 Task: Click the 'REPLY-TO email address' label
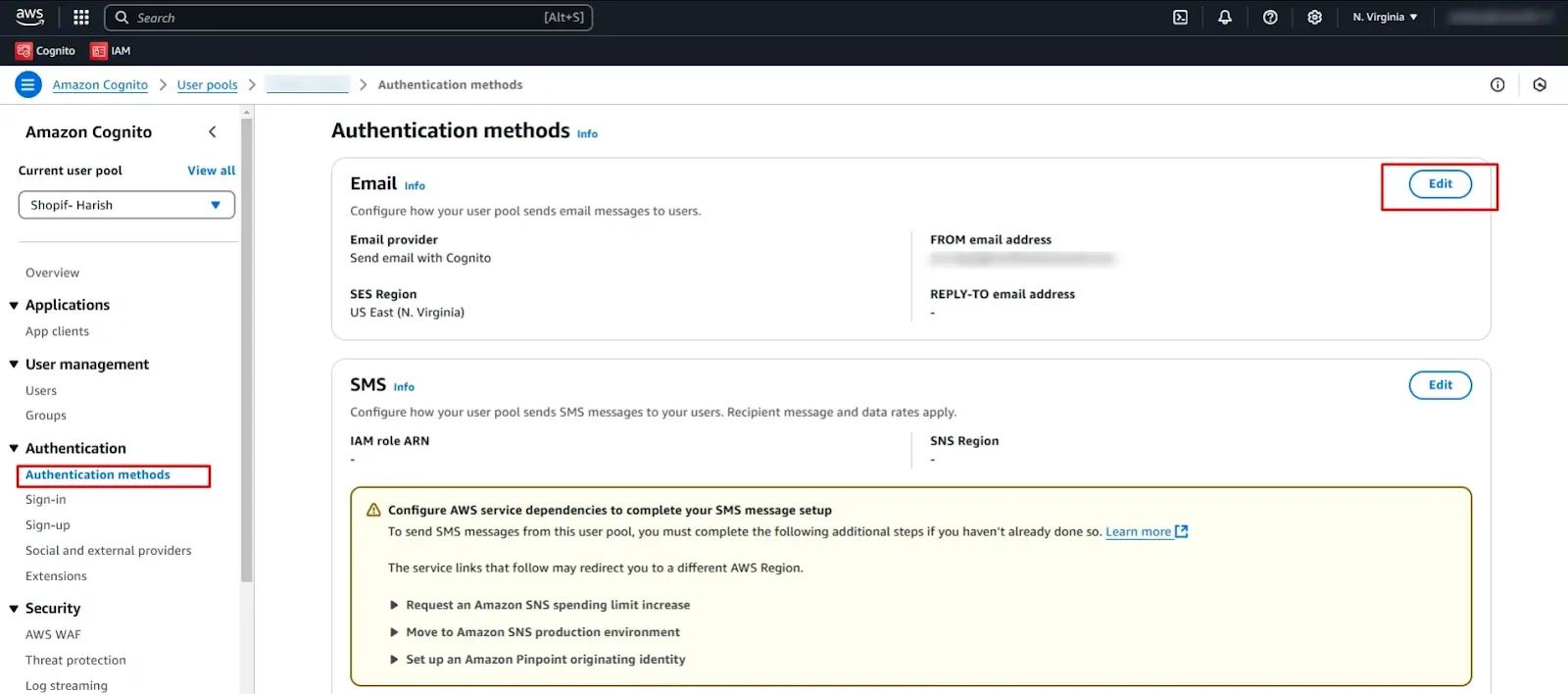[x=1003, y=294]
